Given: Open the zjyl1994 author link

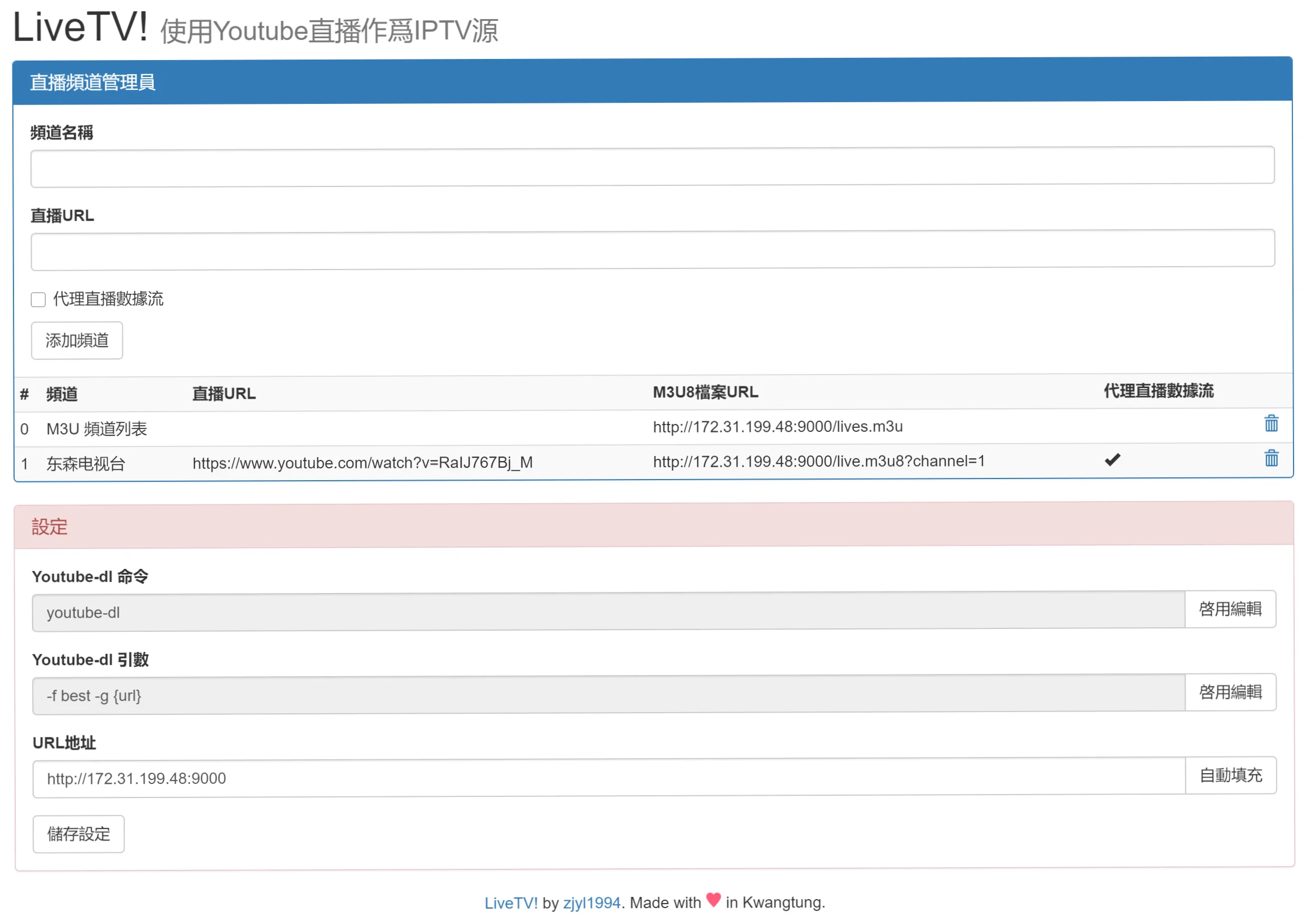Looking at the screenshot, I should tap(591, 902).
